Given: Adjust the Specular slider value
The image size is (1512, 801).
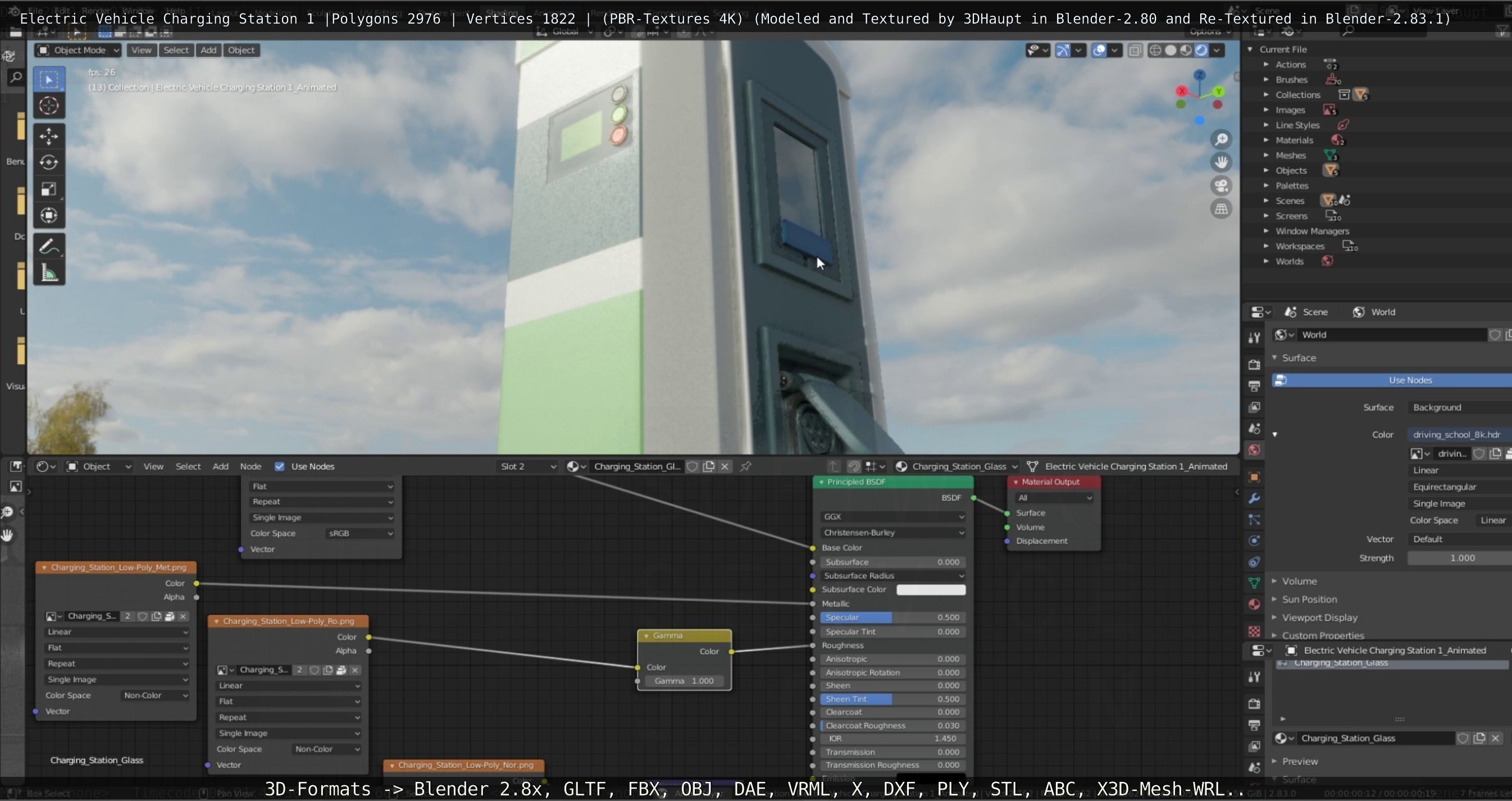Looking at the screenshot, I should (892, 618).
